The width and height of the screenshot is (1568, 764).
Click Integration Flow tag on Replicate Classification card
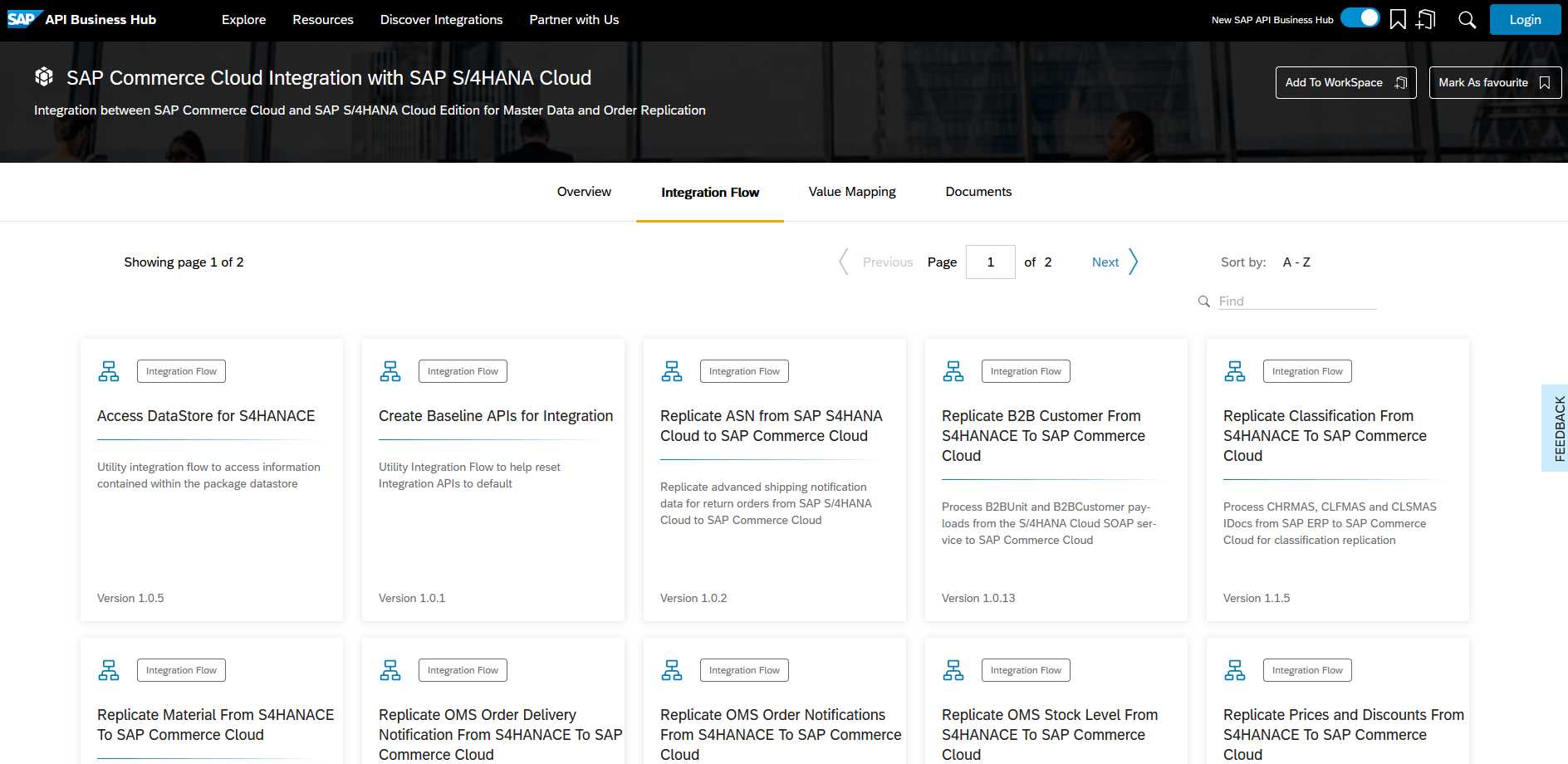pyautogui.click(x=1307, y=371)
